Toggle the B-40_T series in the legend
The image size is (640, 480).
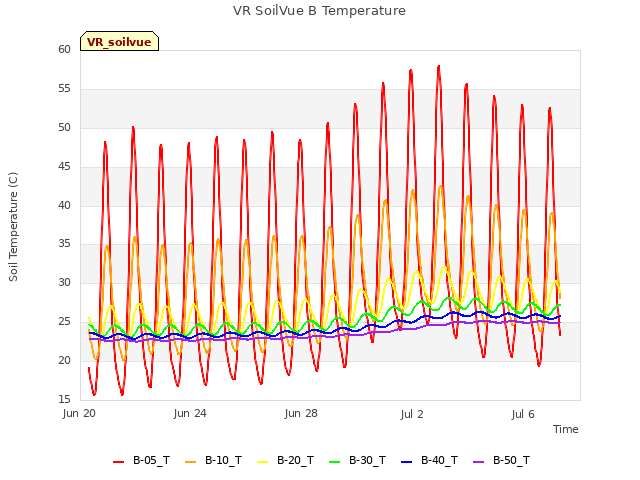429,461
